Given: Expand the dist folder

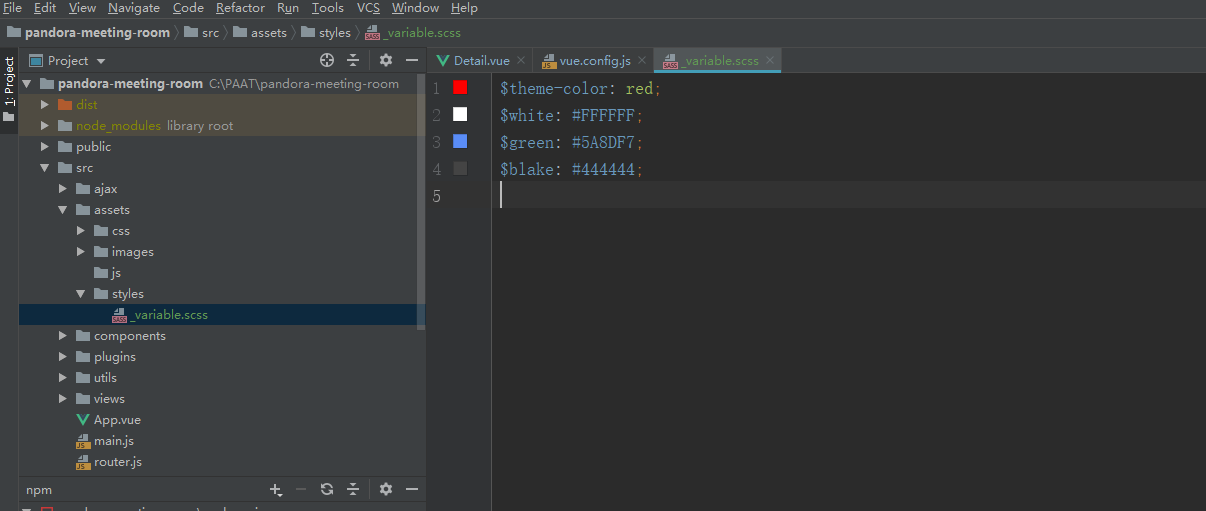Looking at the screenshot, I should (x=44, y=104).
